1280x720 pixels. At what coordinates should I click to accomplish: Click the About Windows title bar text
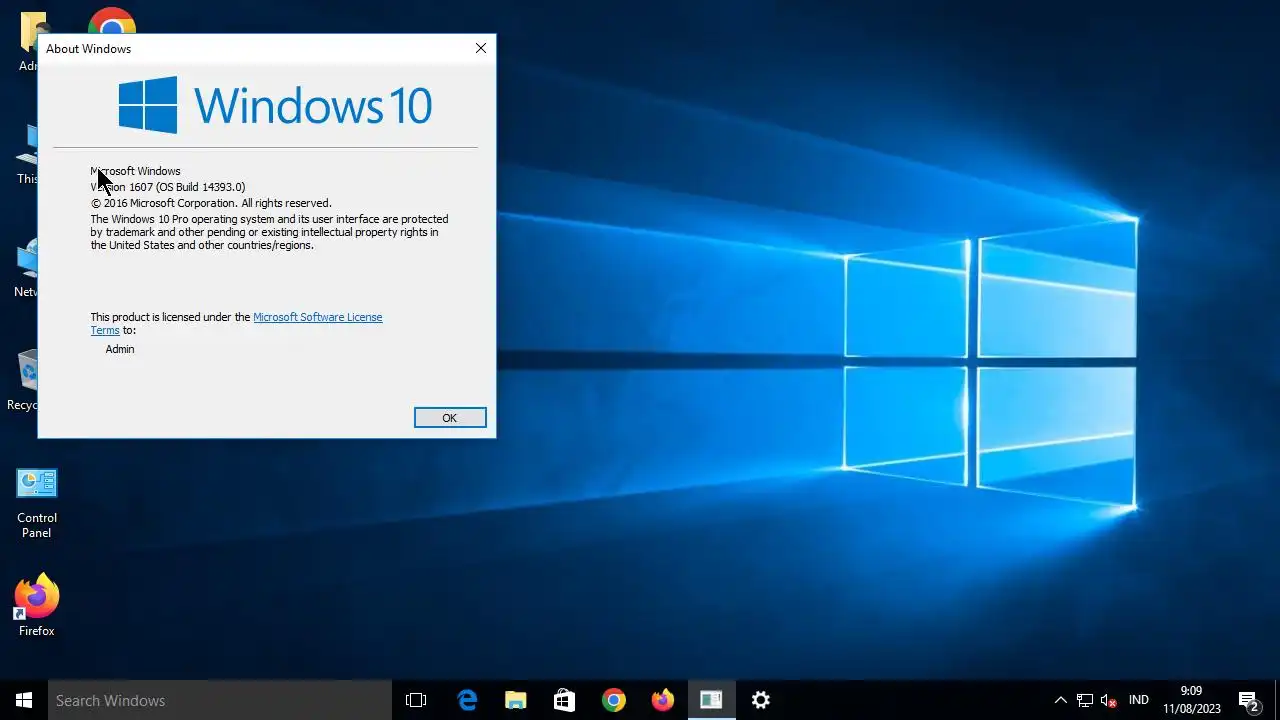[88, 48]
